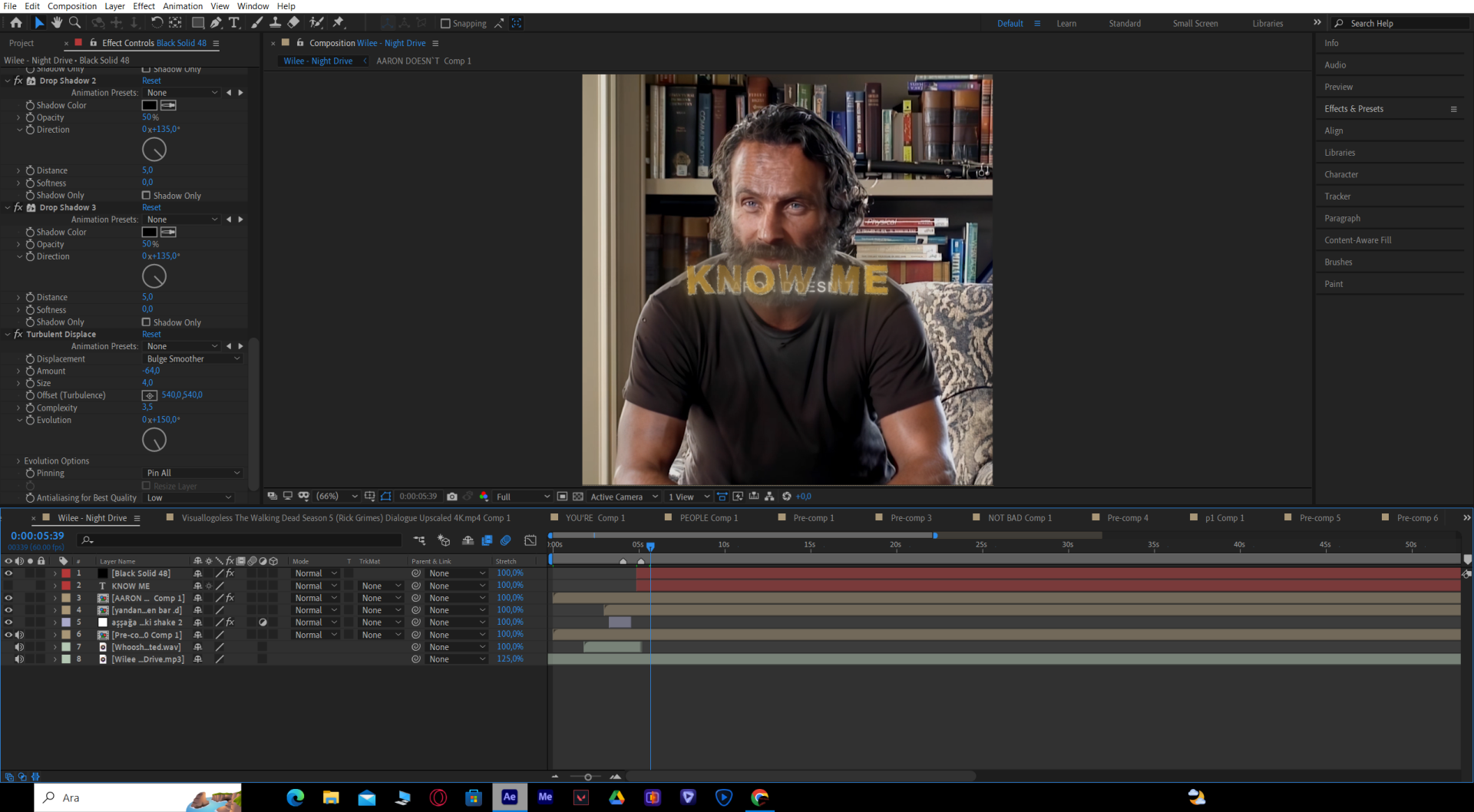Select the Clone Stamp tool
This screenshot has height=812, width=1474.
click(275, 23)
